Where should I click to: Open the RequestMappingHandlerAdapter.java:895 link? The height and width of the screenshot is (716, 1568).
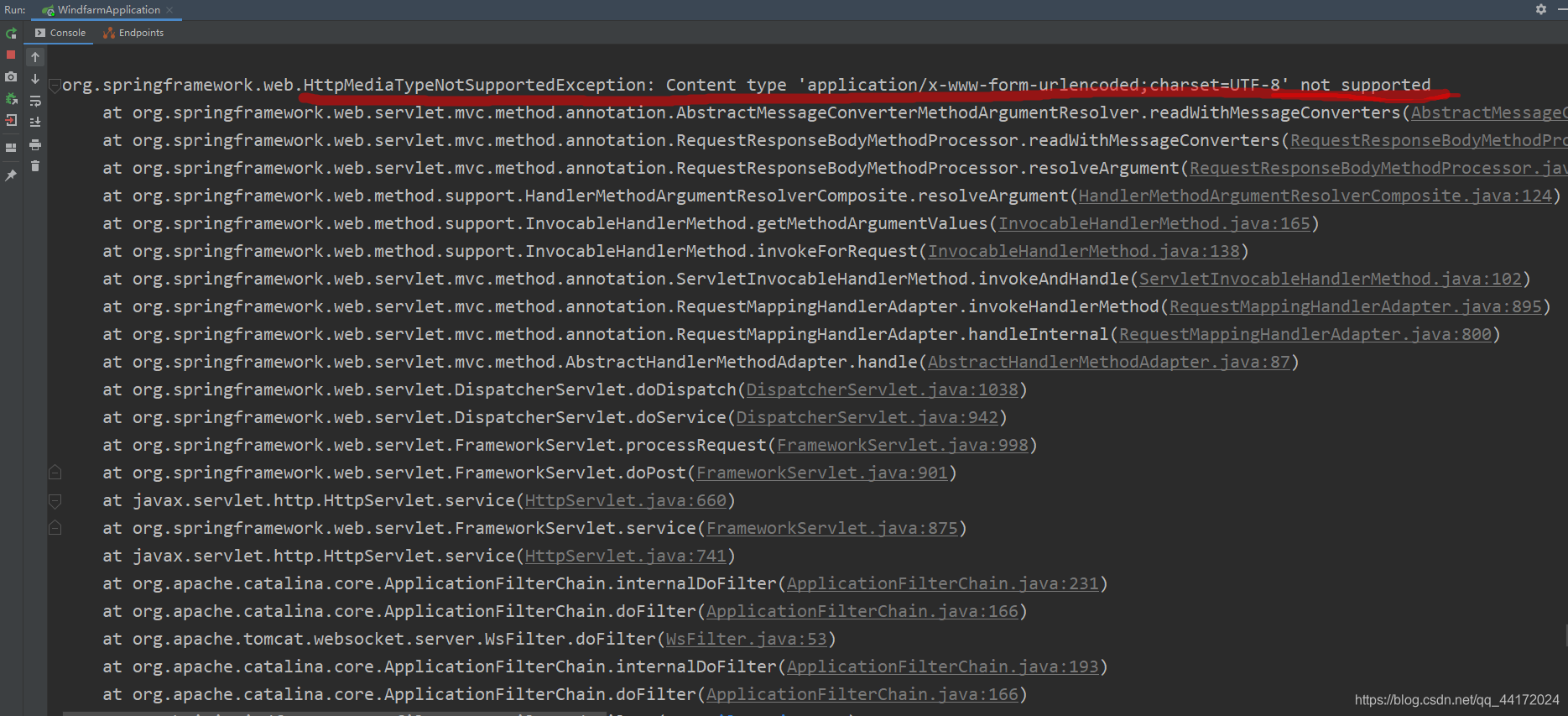tap(1355, 306)
